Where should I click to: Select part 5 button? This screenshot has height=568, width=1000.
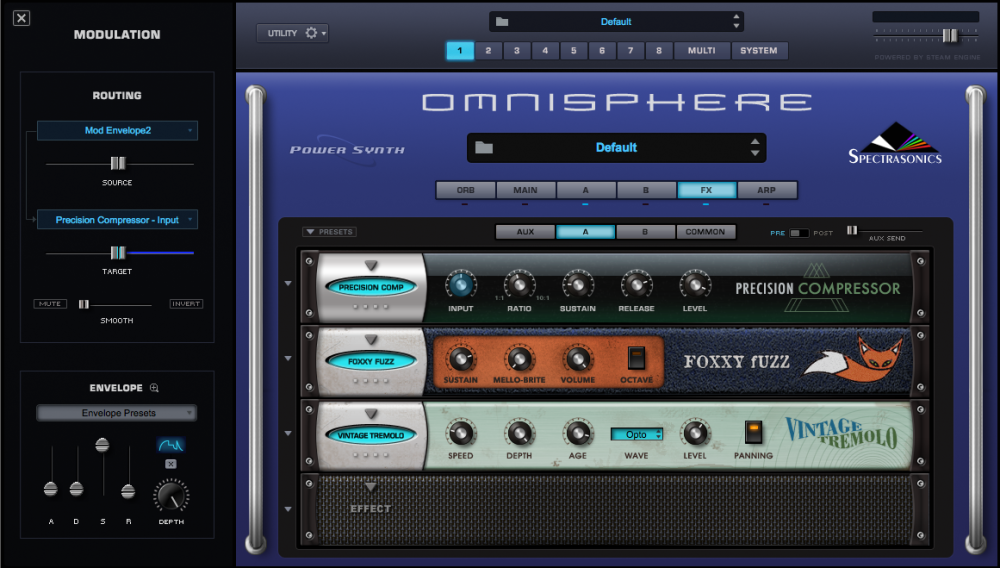click(573, 50)
